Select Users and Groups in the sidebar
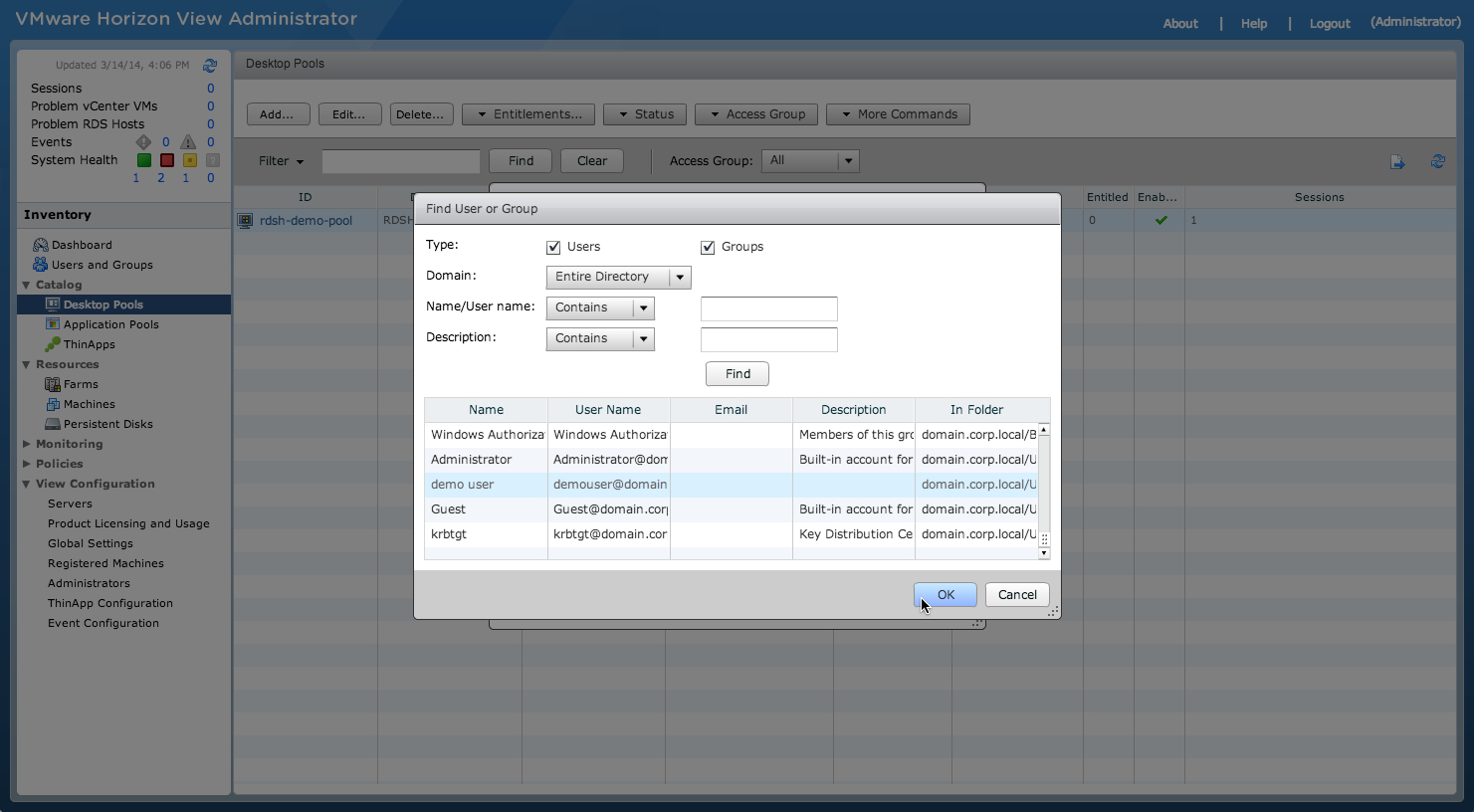The height and width of the screenshot is (812, 1474). pos(102,265)
